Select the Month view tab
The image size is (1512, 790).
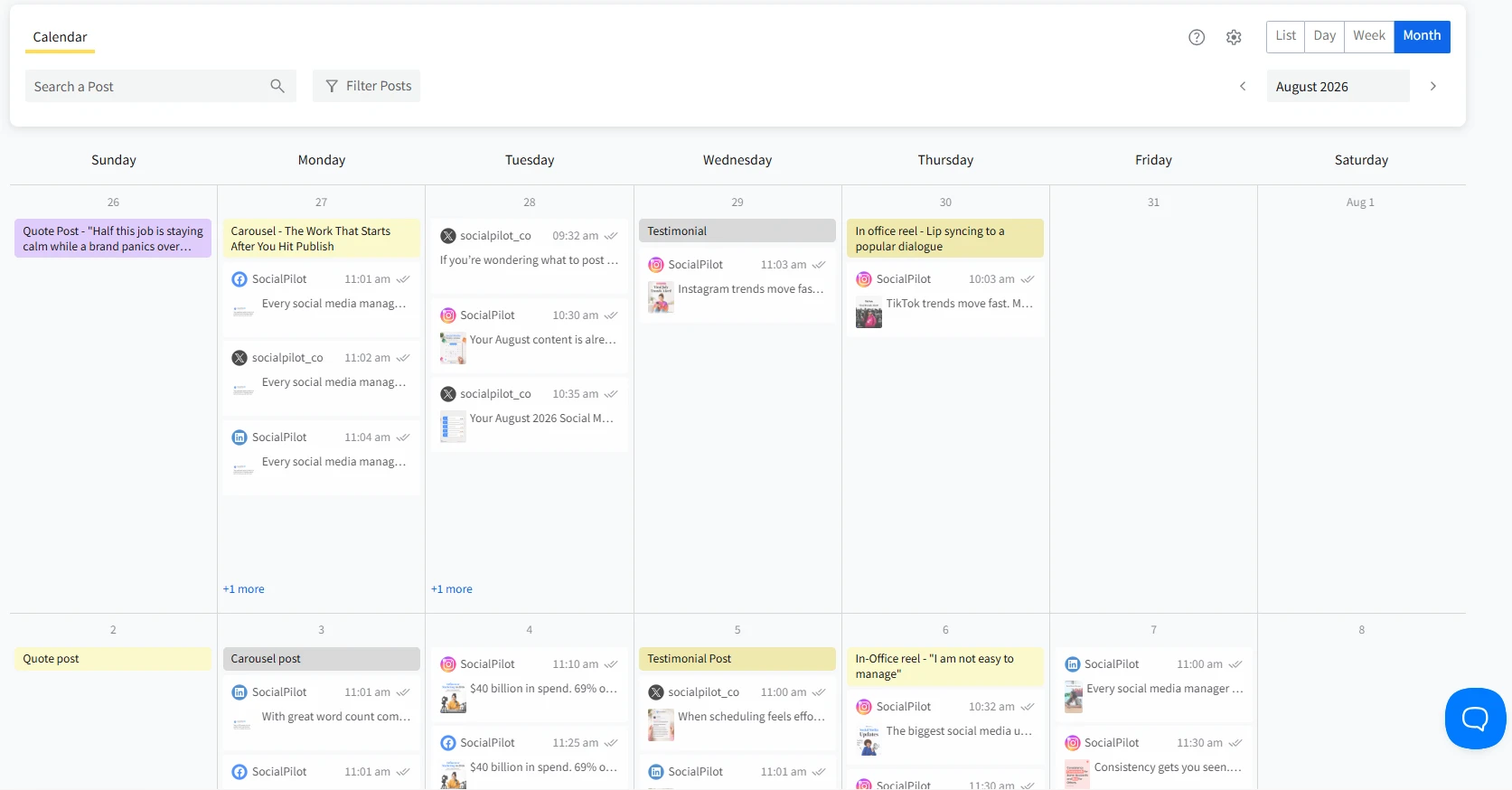1422,36
